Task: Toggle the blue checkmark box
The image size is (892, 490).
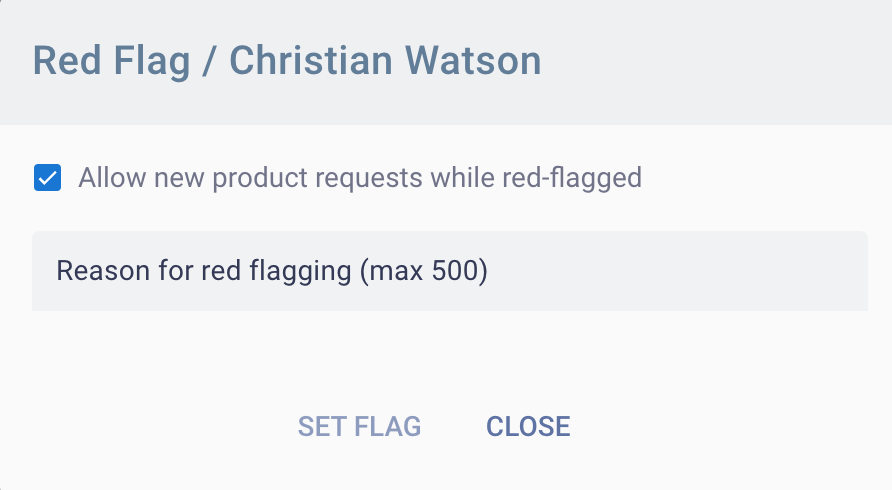Action: tap(48, 179)
